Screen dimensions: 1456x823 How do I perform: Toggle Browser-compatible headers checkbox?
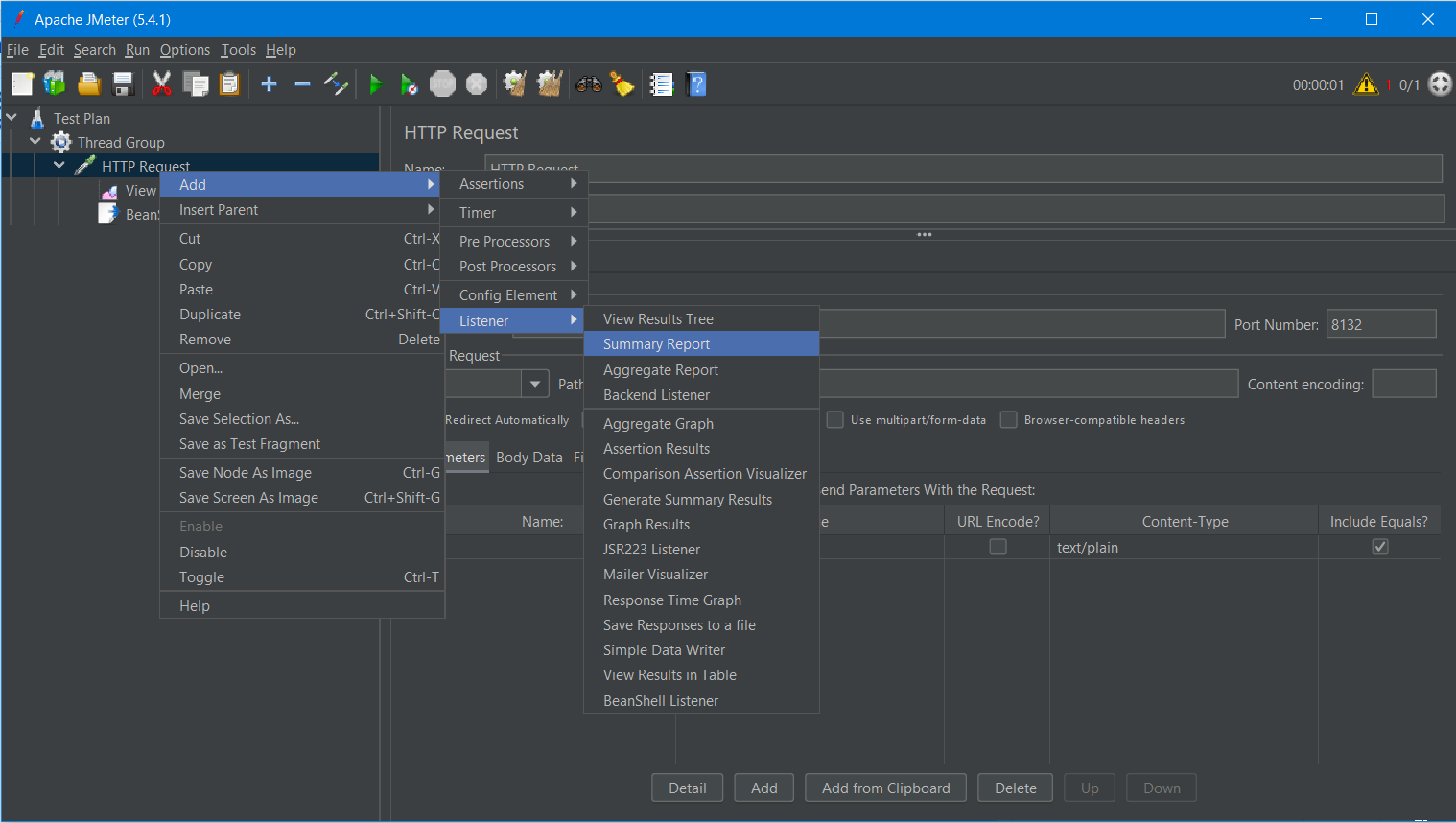pos(1008,419)
